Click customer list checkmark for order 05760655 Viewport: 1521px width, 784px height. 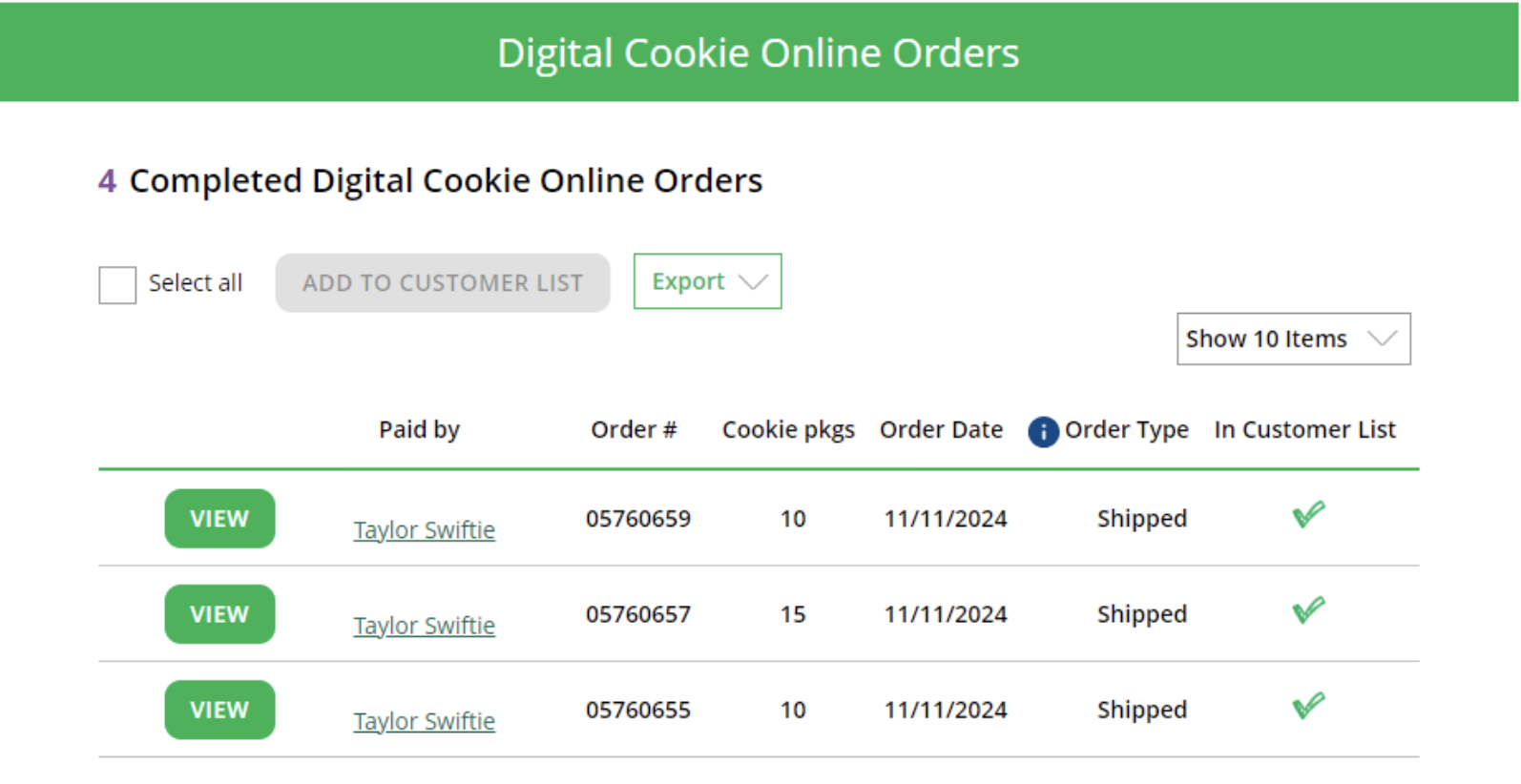pos(1308,706)
